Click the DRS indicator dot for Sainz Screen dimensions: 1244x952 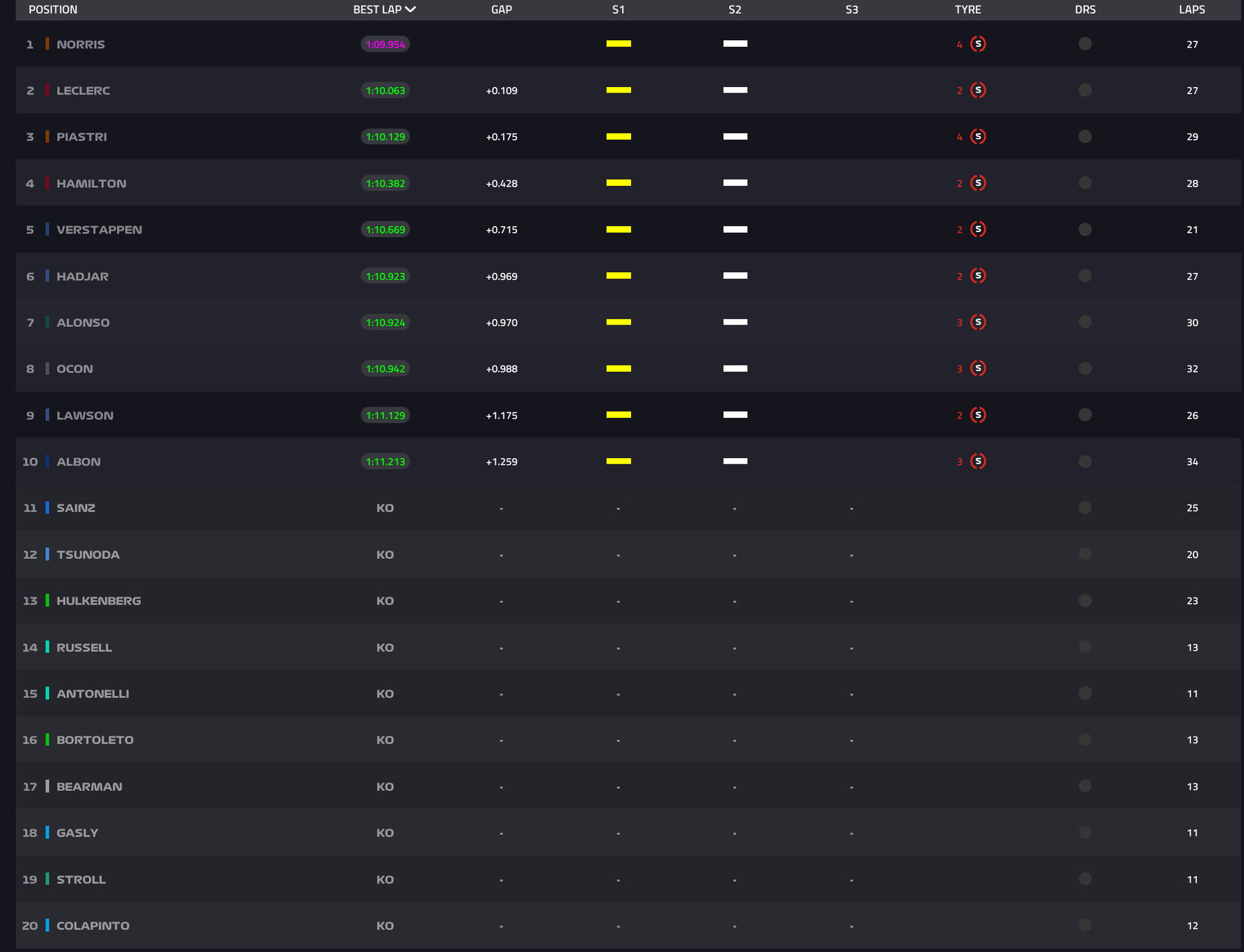(1085, 508)
